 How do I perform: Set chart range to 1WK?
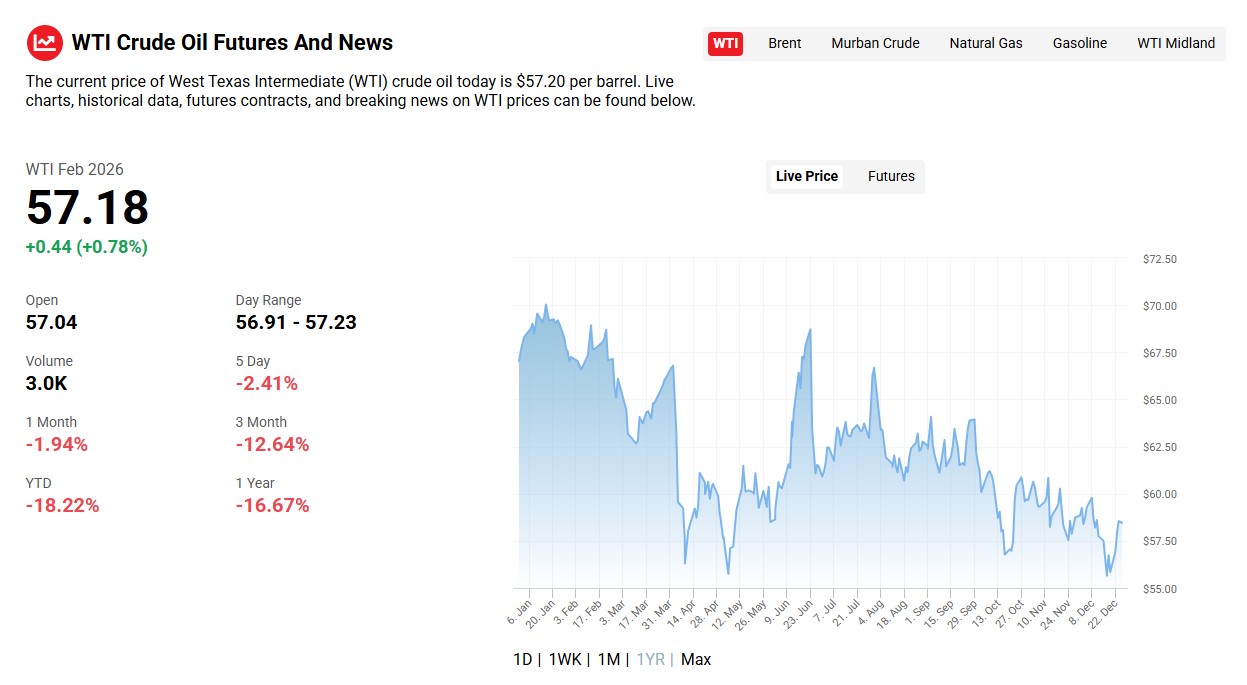[x=565, y=659]
